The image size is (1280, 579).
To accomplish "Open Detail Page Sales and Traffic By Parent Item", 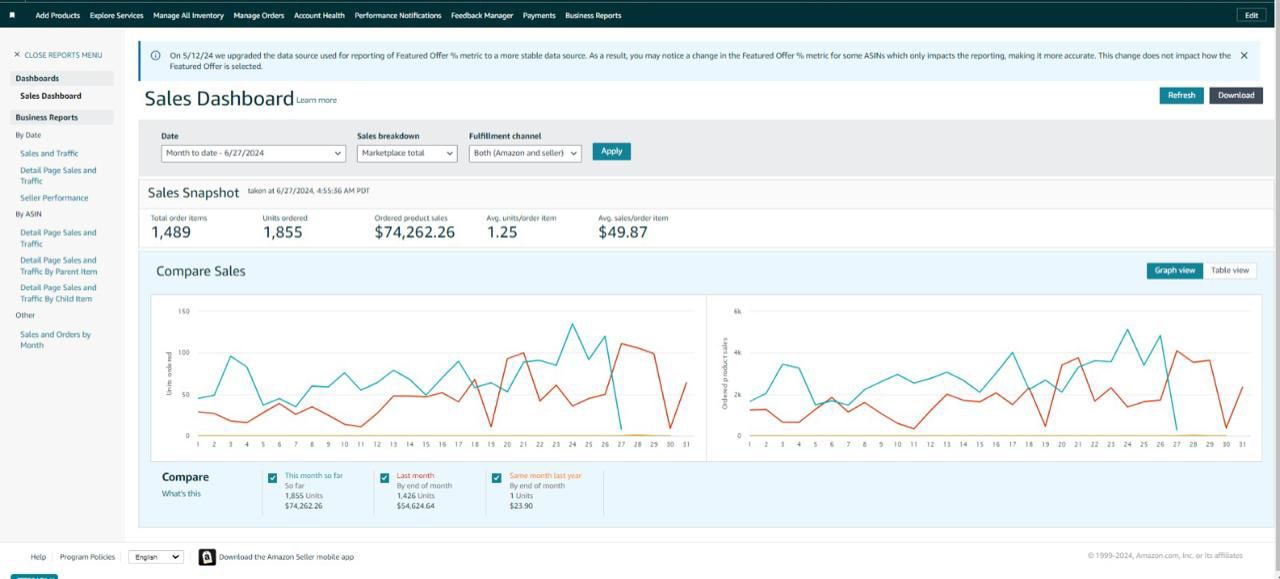I will pos(59,266).
